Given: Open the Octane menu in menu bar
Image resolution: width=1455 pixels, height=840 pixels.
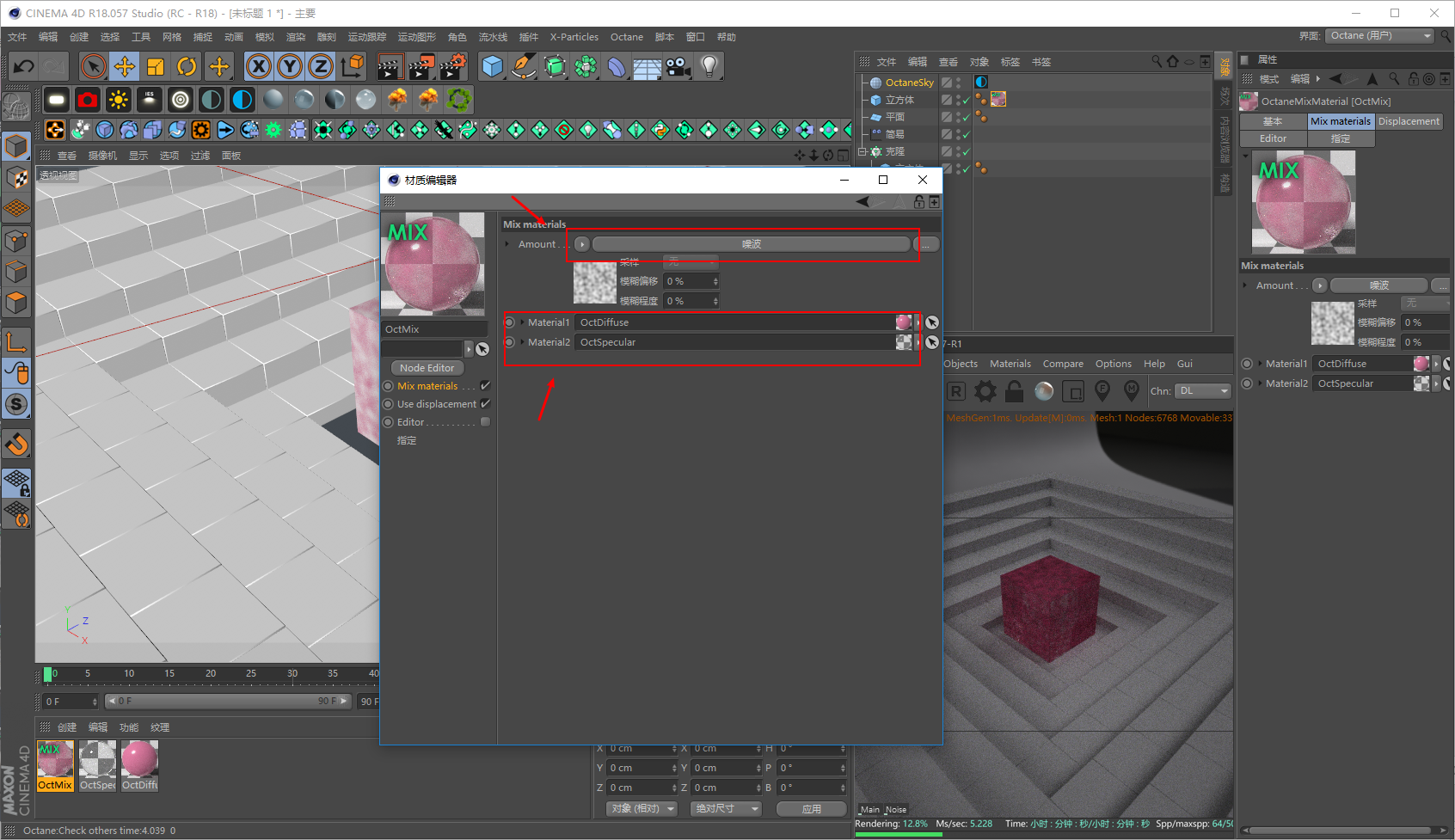Looking at the screenshot, I should point(627,37).
